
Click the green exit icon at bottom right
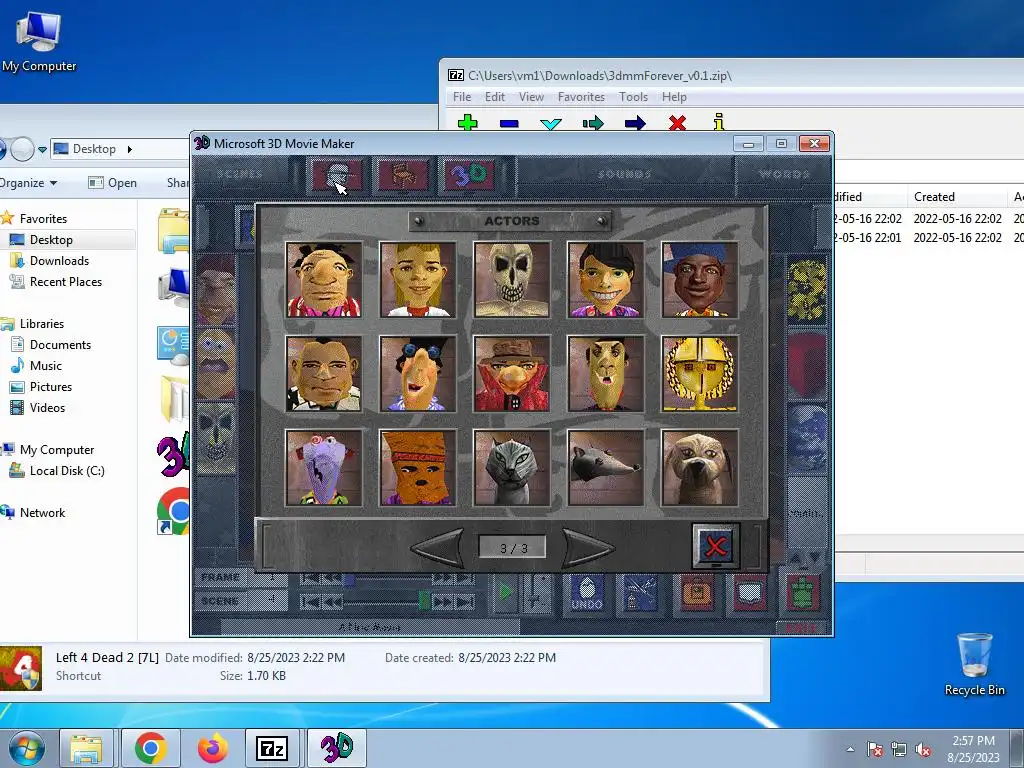pyautogui.click(x=803, y=593)
